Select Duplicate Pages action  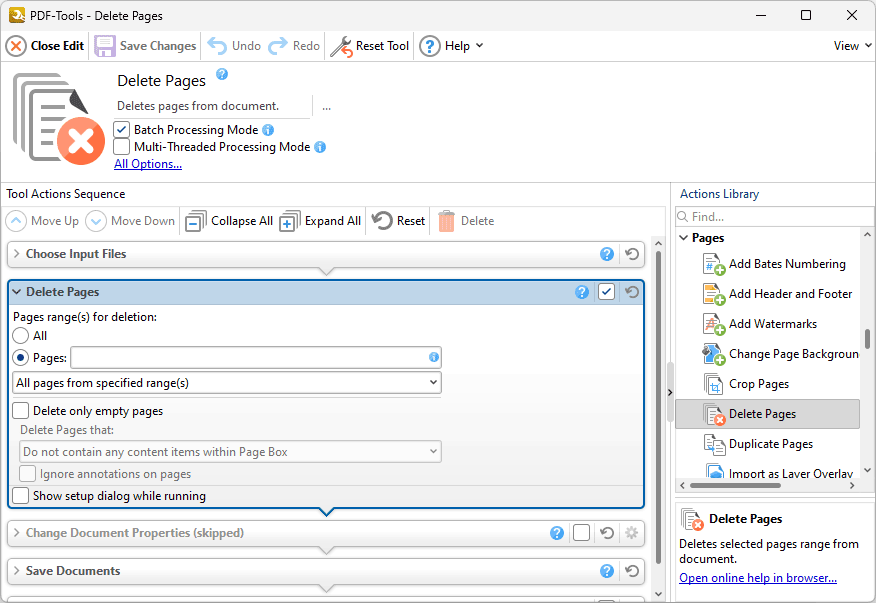[758, 444]
